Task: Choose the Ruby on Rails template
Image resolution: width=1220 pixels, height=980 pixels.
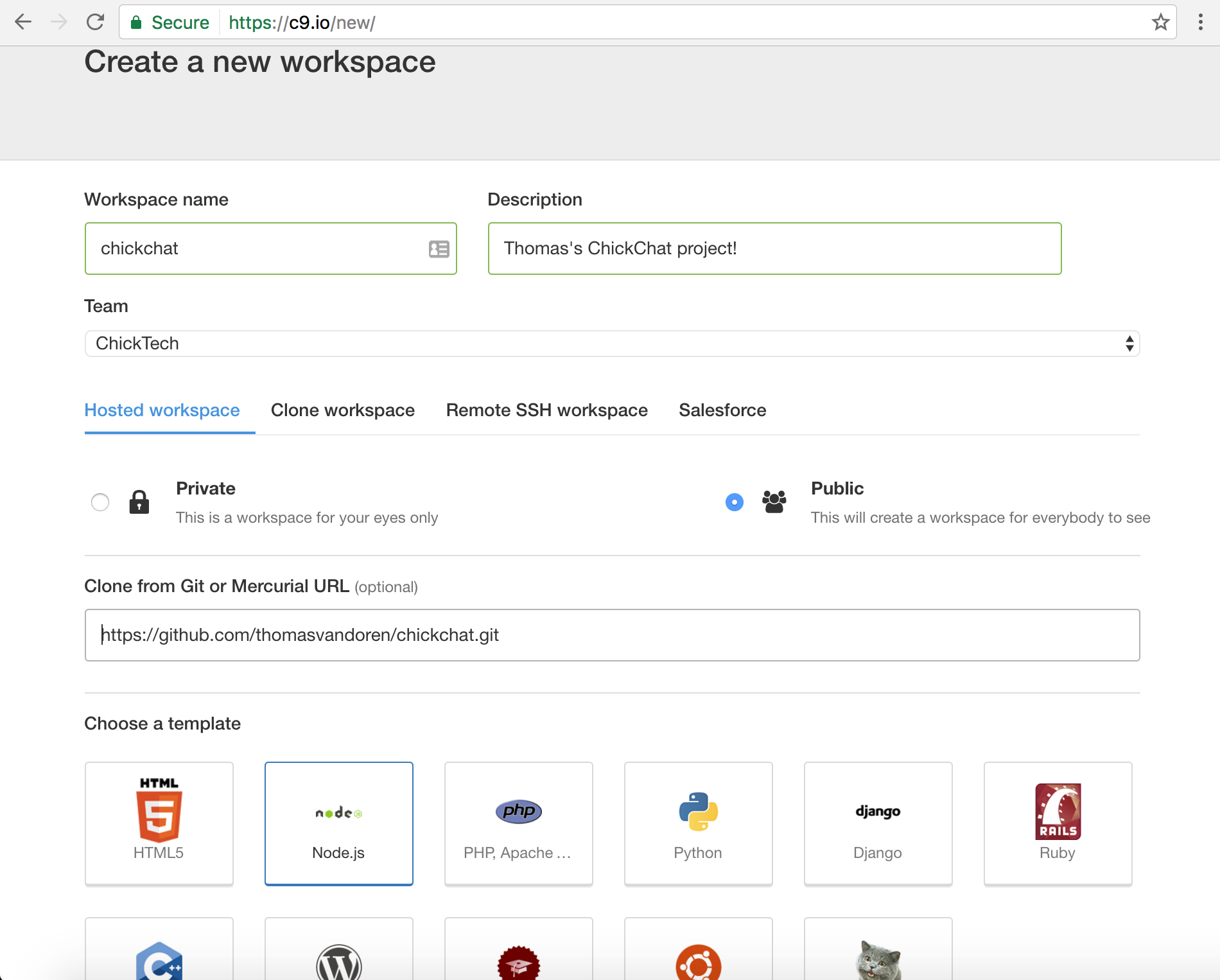Action: (1058, 824)
